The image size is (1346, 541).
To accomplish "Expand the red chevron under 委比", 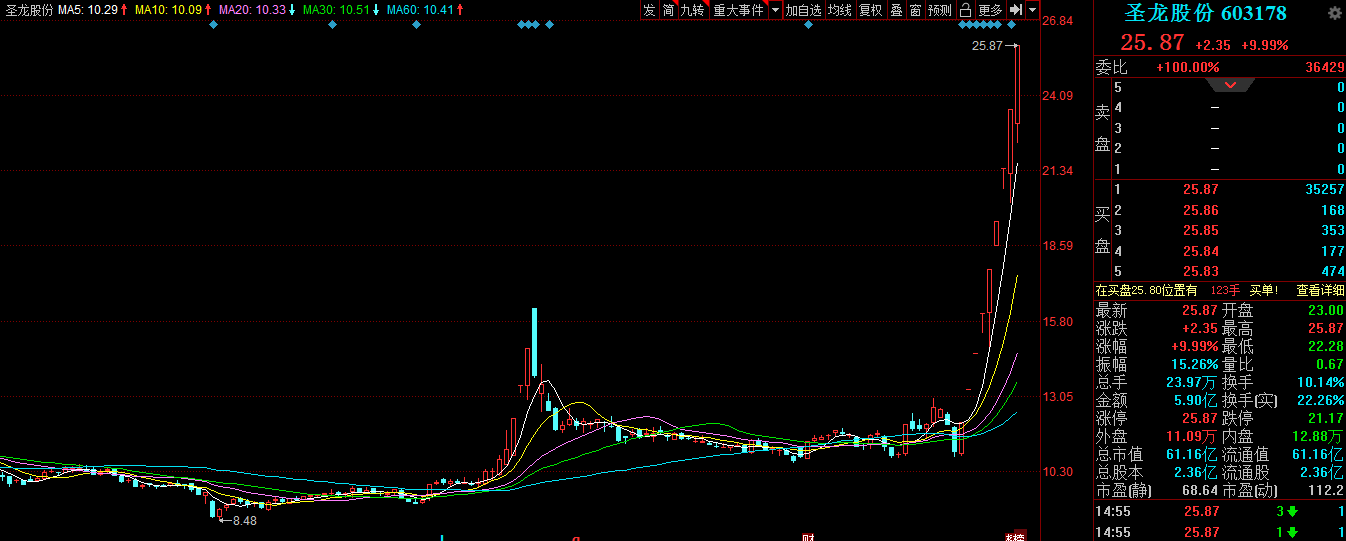I will click(x=1232, y=85).
